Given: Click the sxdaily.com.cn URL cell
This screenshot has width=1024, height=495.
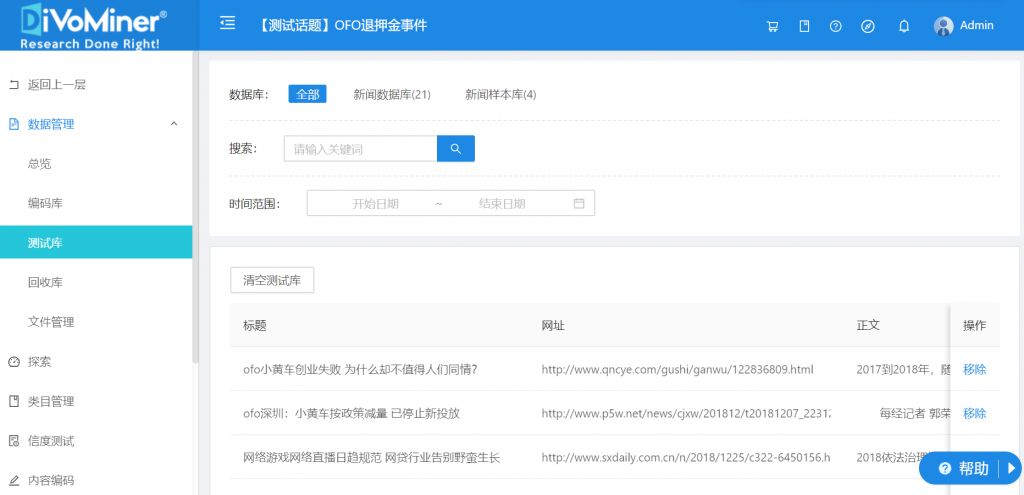Looking at the screenshot, I should (686, 458).
